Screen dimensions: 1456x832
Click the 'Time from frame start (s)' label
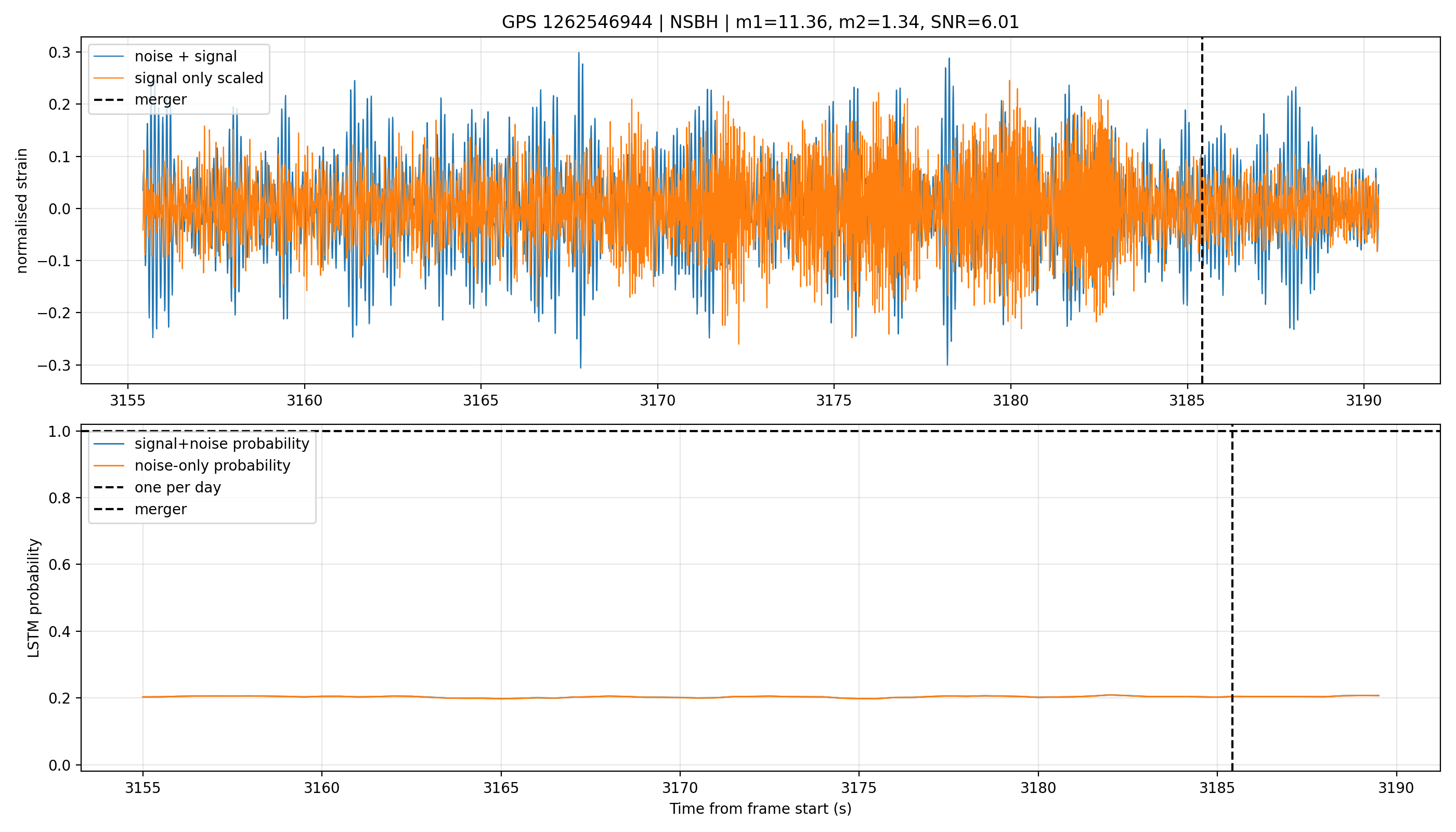tap(760, 809)
